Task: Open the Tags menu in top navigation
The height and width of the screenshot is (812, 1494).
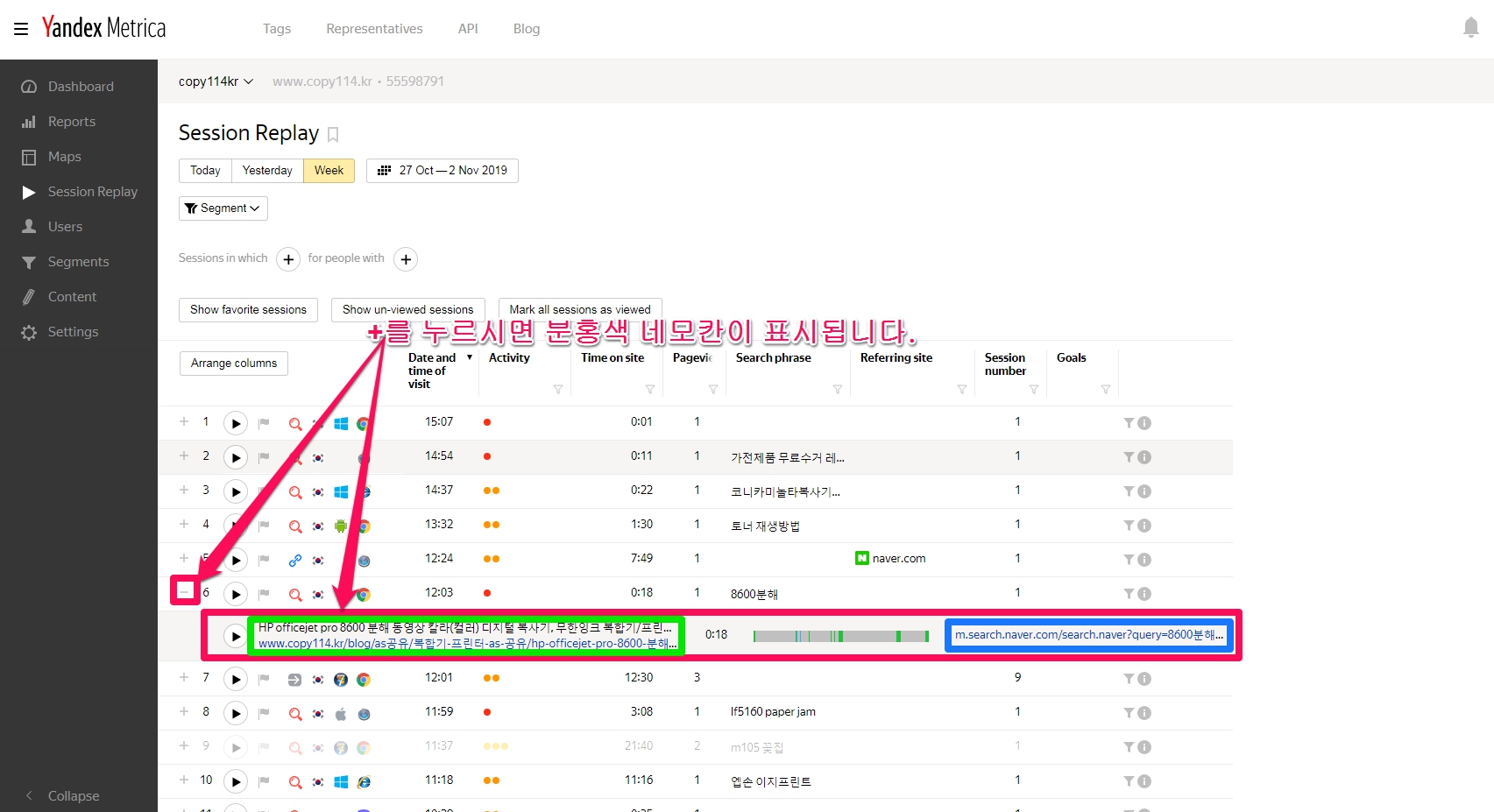Action: tap(277, 29)
